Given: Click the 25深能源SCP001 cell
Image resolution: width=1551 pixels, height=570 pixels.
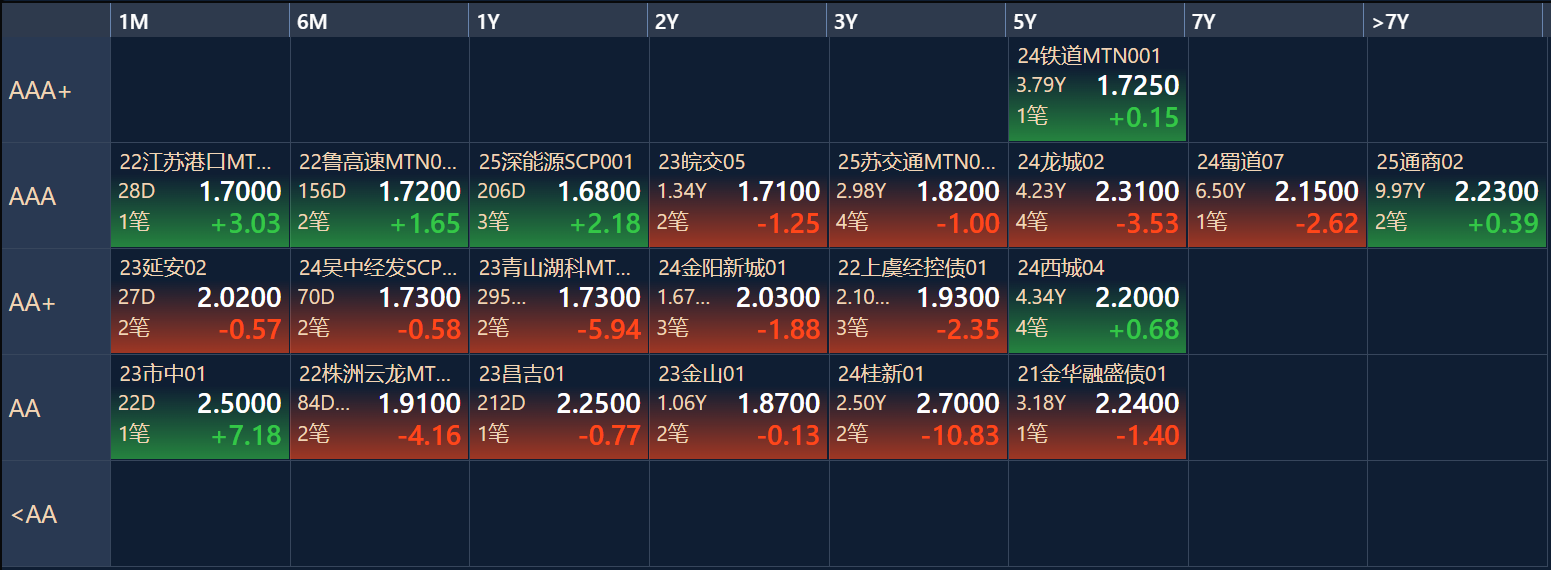Looking at the screenshot, I should [x=559, y=196].
